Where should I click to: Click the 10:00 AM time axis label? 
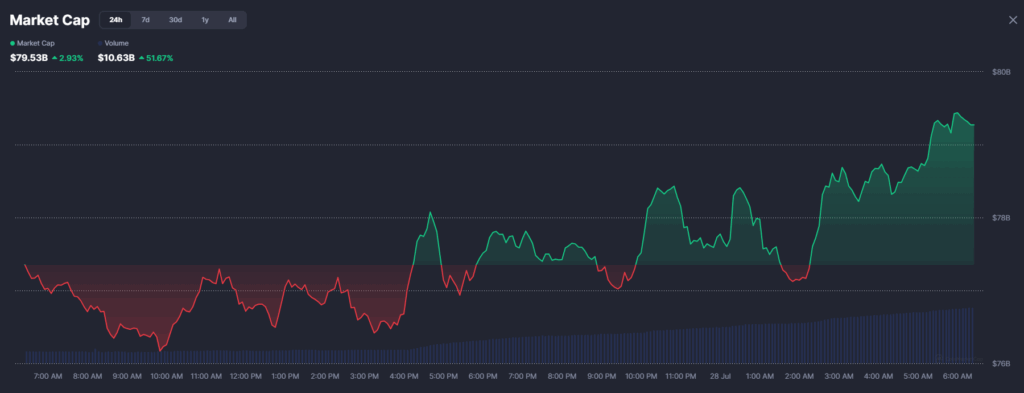point(167,377)
